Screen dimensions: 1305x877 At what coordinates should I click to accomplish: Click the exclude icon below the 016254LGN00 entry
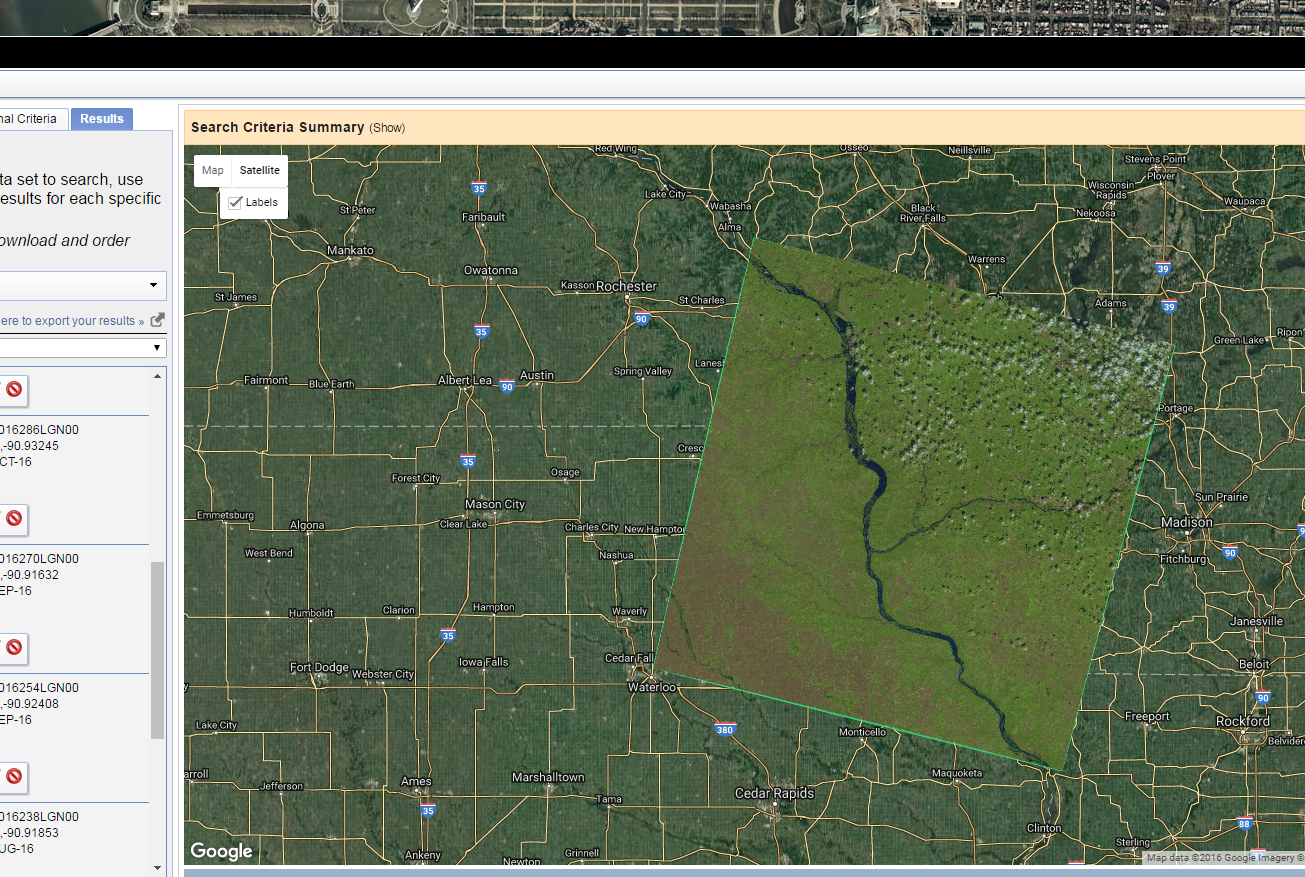click(14, 776)
